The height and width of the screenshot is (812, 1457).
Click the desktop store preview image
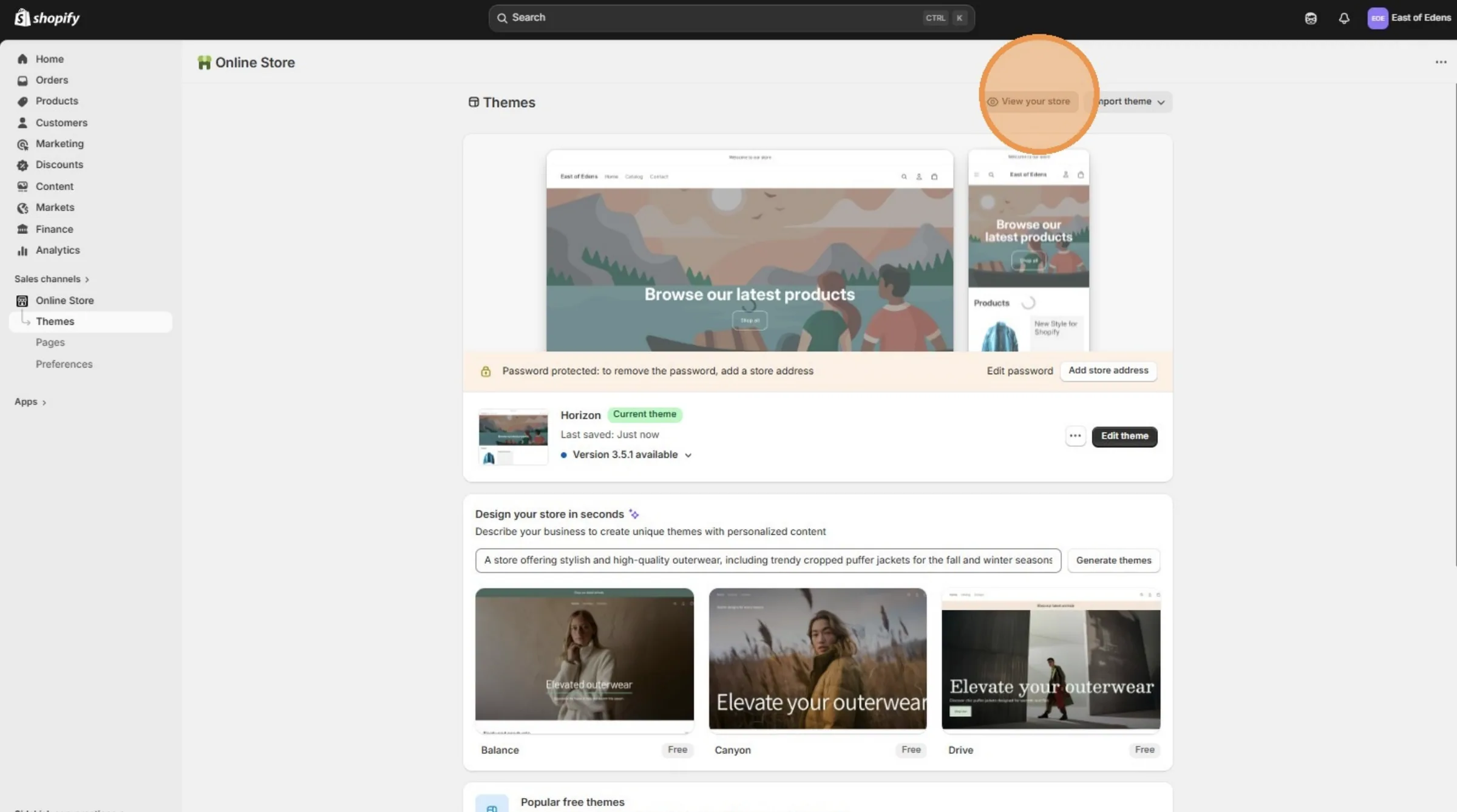(750, 251)
